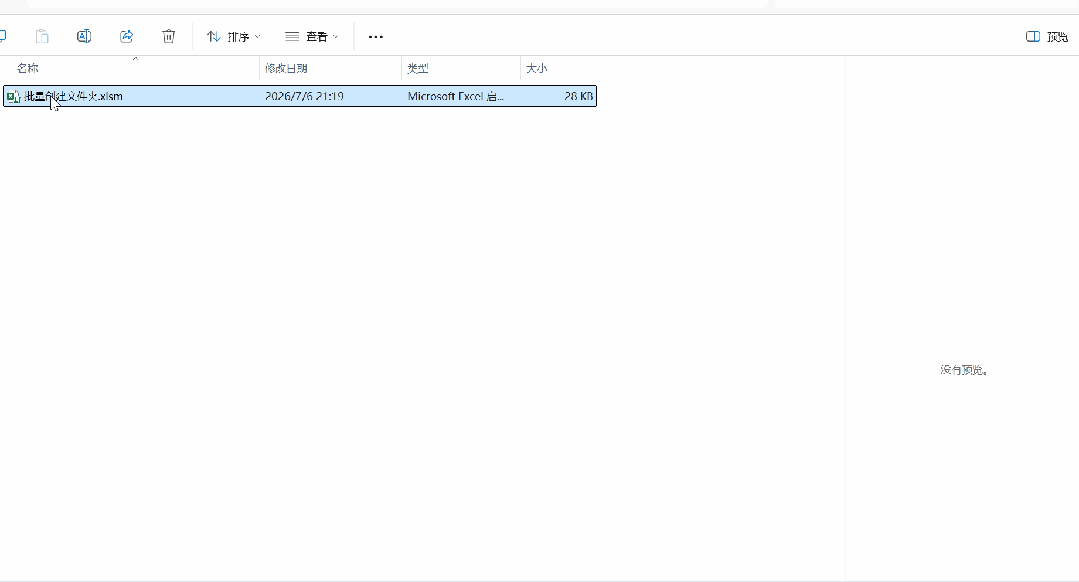Click the 大小 column header

(x=537, y=68)
